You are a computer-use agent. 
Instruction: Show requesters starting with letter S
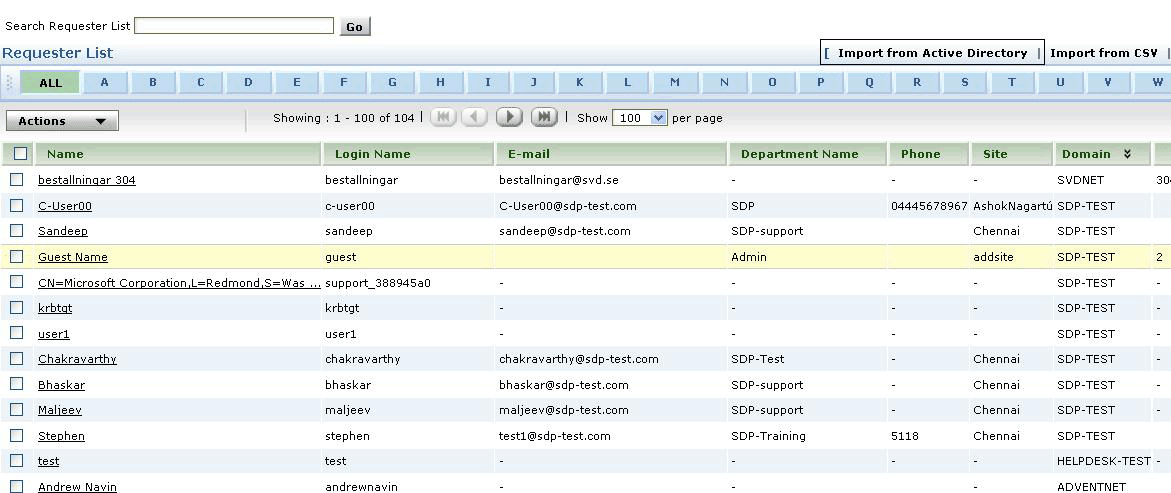(x=964, y=83)
